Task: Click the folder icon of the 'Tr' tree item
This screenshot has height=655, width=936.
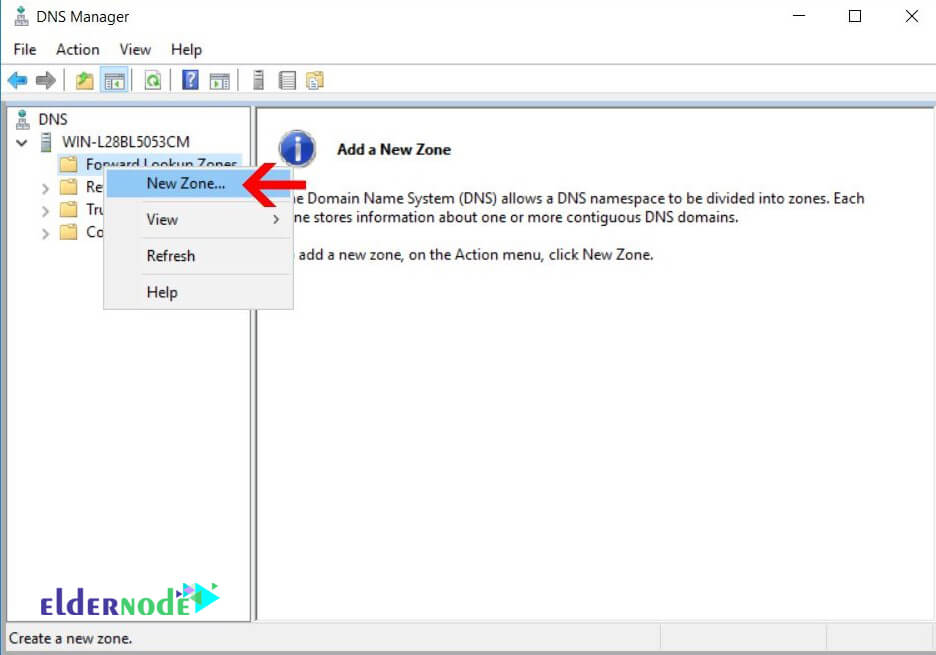Action: tap(69, 210)
